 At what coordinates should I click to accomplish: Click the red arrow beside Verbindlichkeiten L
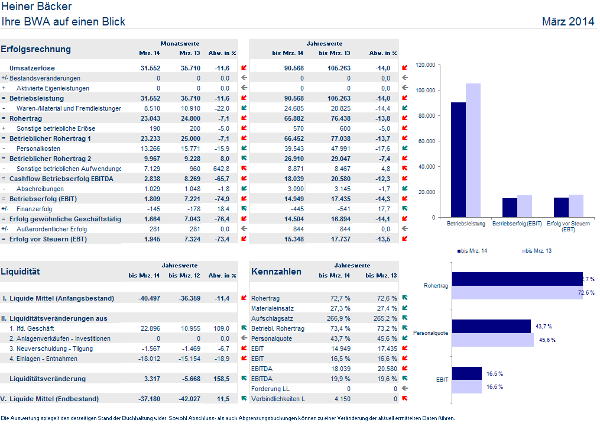pos(405,398)
